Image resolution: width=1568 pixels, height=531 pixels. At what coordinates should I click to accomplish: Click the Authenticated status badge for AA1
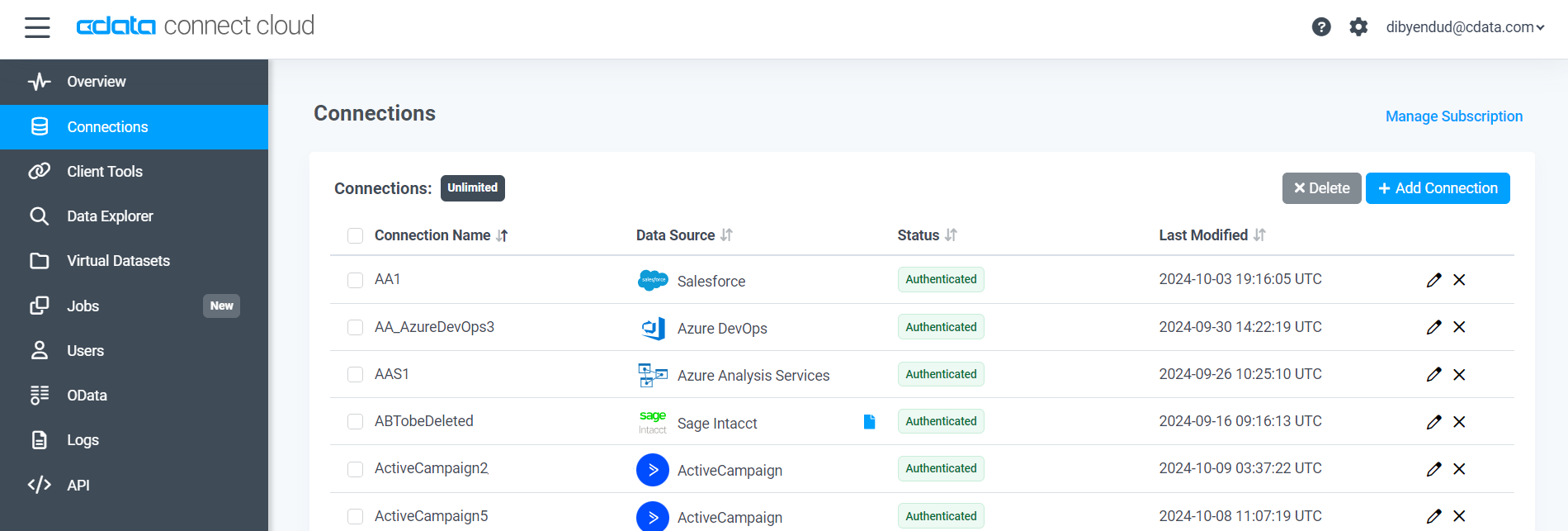click(x=941, y=280)
